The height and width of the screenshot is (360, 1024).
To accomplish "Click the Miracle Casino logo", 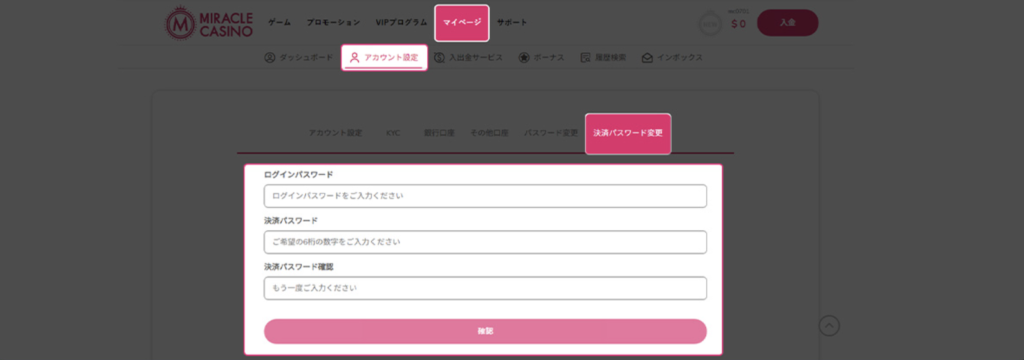I will tap(208, 23).
